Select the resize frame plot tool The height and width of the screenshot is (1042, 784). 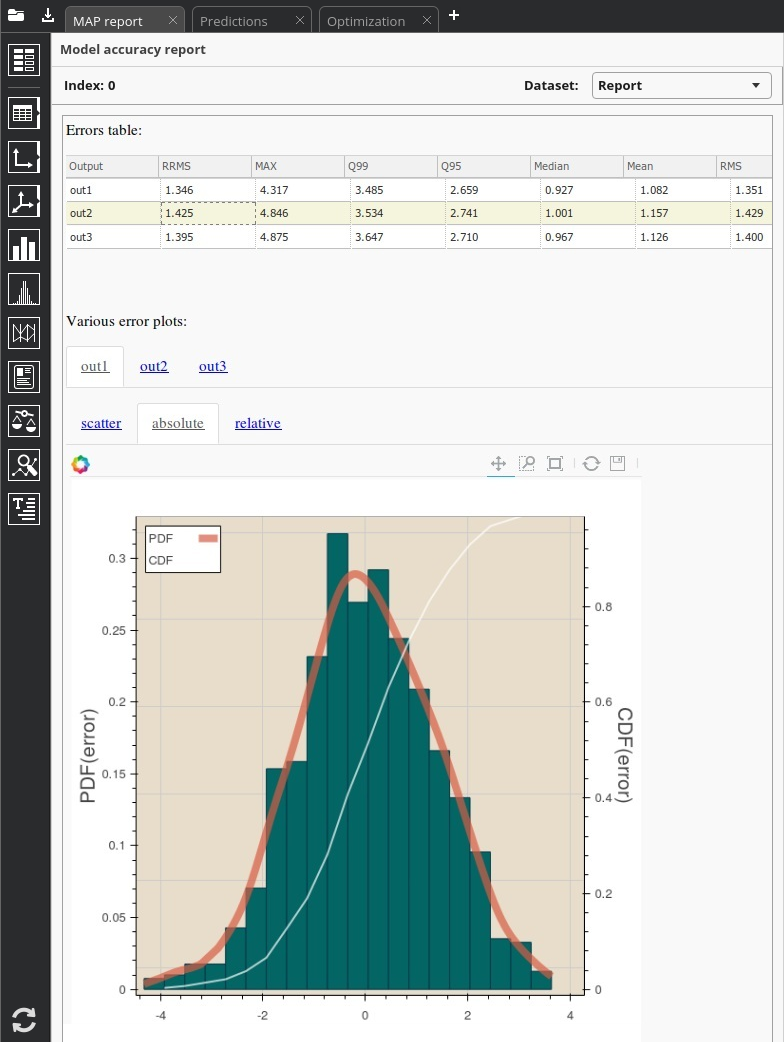555,463
